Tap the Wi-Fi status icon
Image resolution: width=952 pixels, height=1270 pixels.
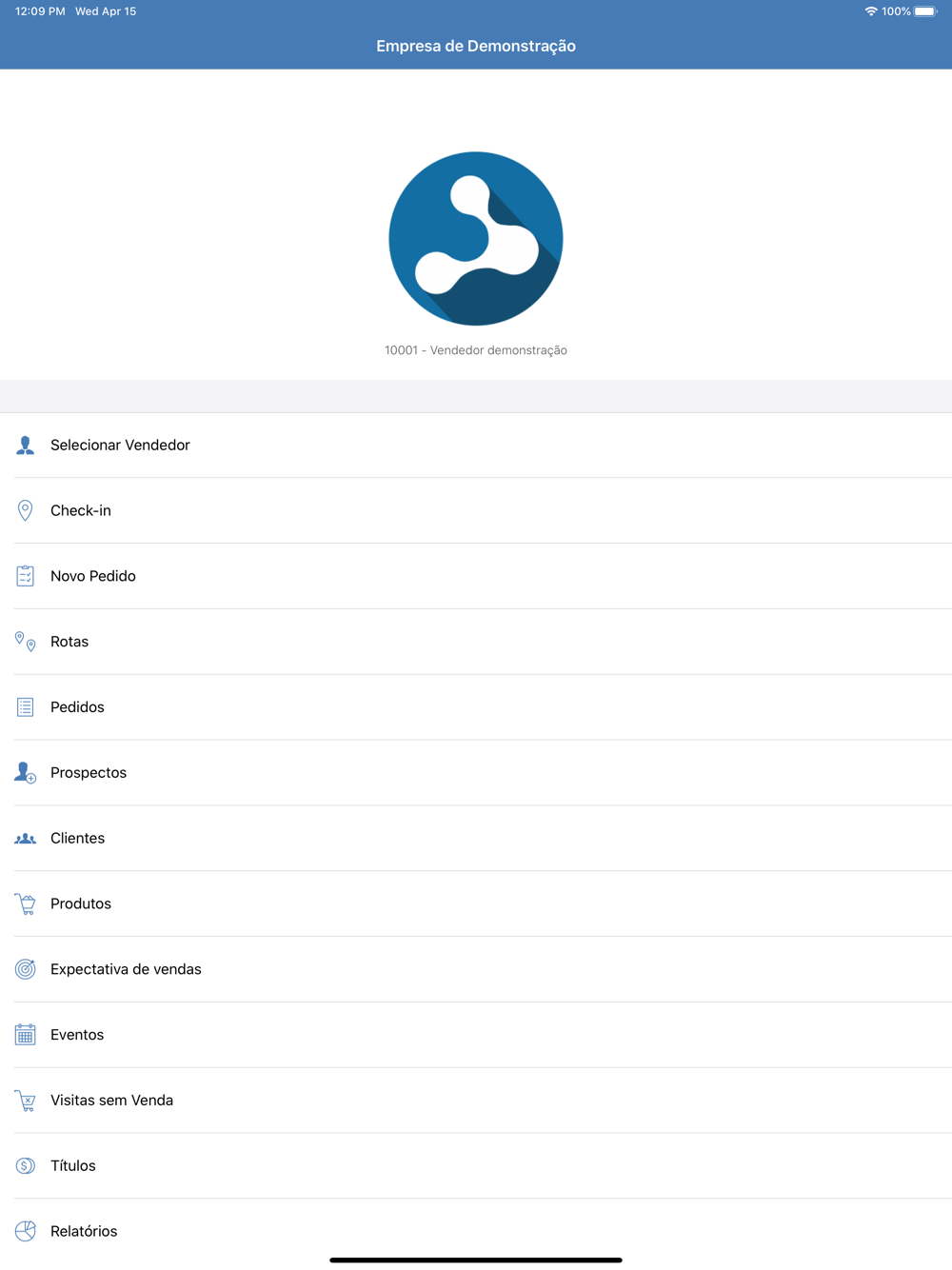pos(871,11)
